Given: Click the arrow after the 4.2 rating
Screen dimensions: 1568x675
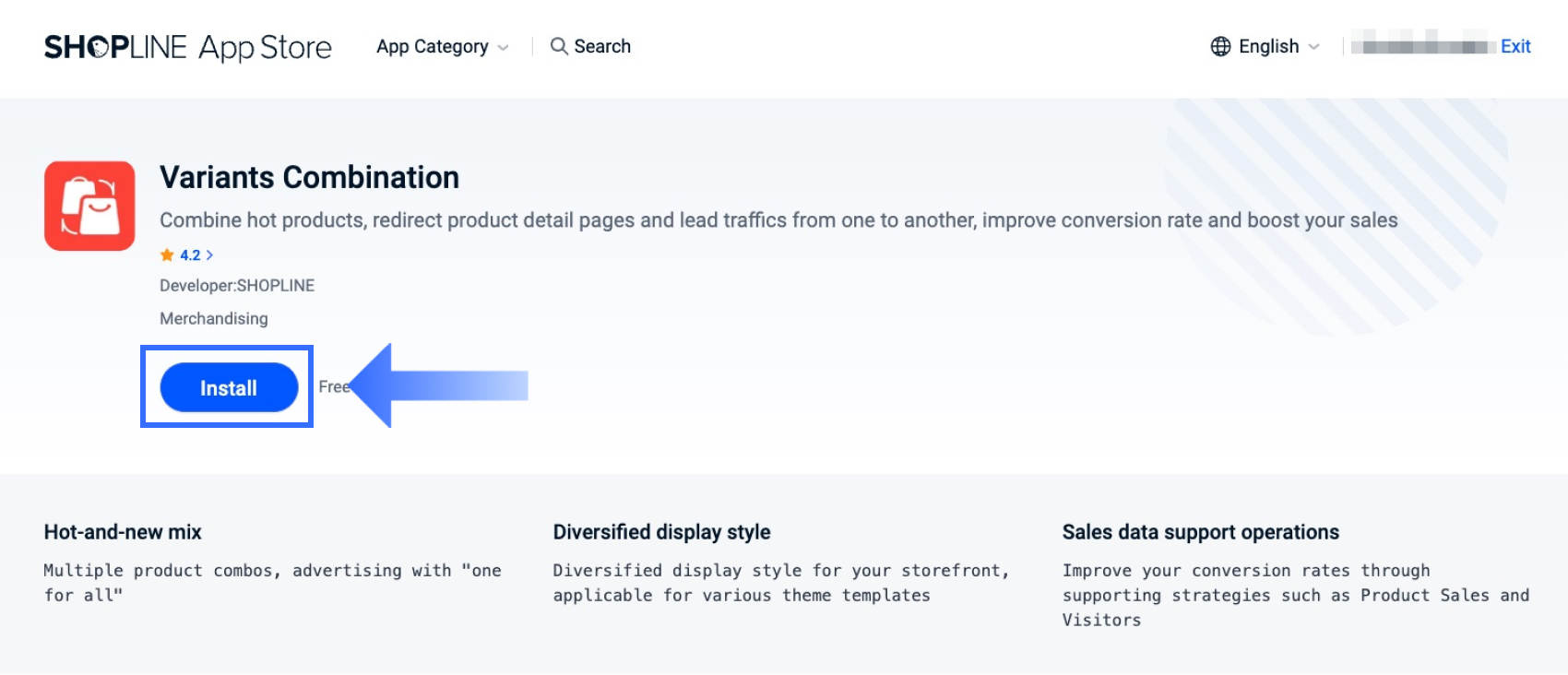Looking at the screenshot, I should [209, 255].
